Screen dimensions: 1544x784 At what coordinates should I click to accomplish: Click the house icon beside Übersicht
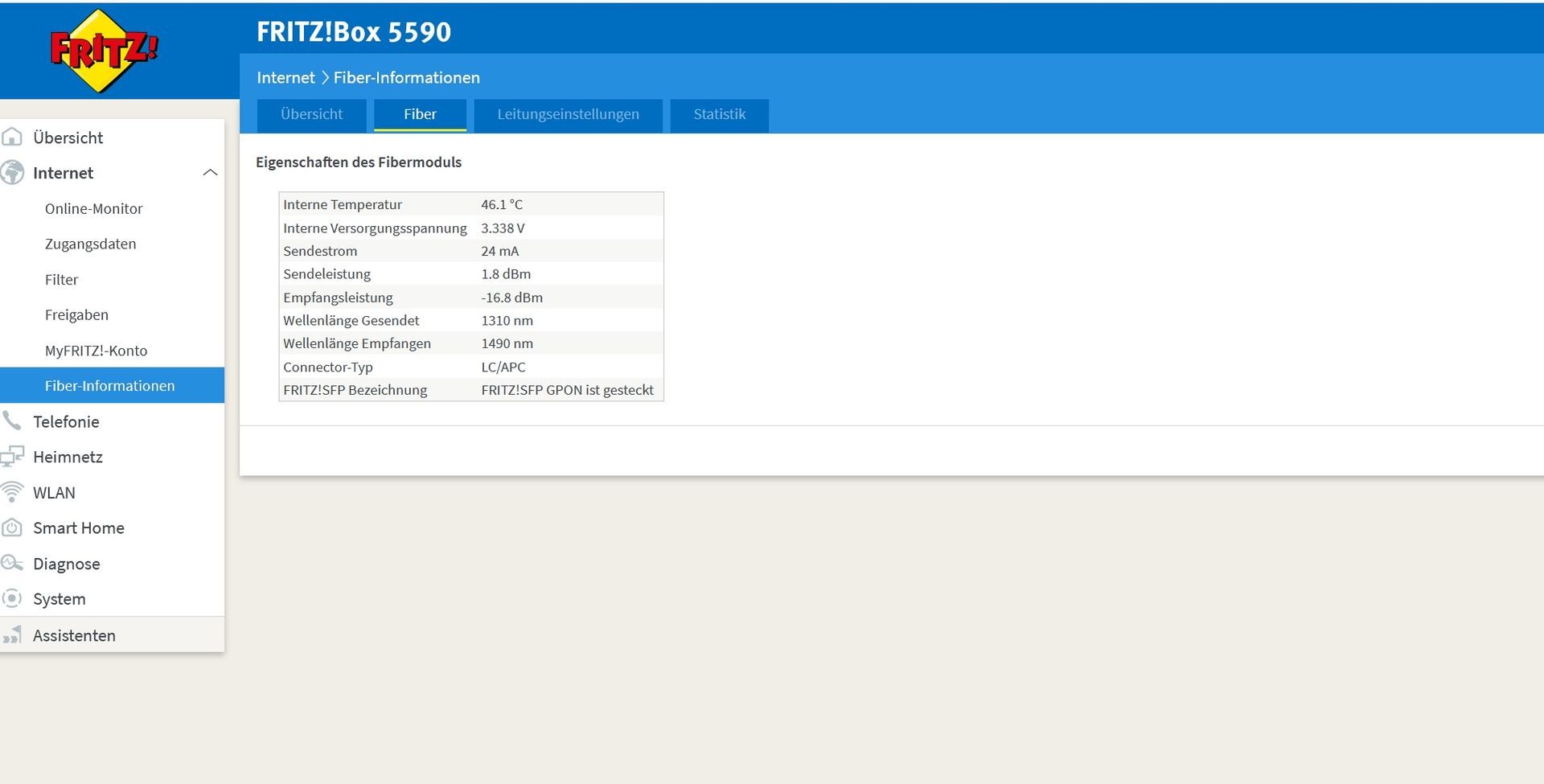(12, 137)
